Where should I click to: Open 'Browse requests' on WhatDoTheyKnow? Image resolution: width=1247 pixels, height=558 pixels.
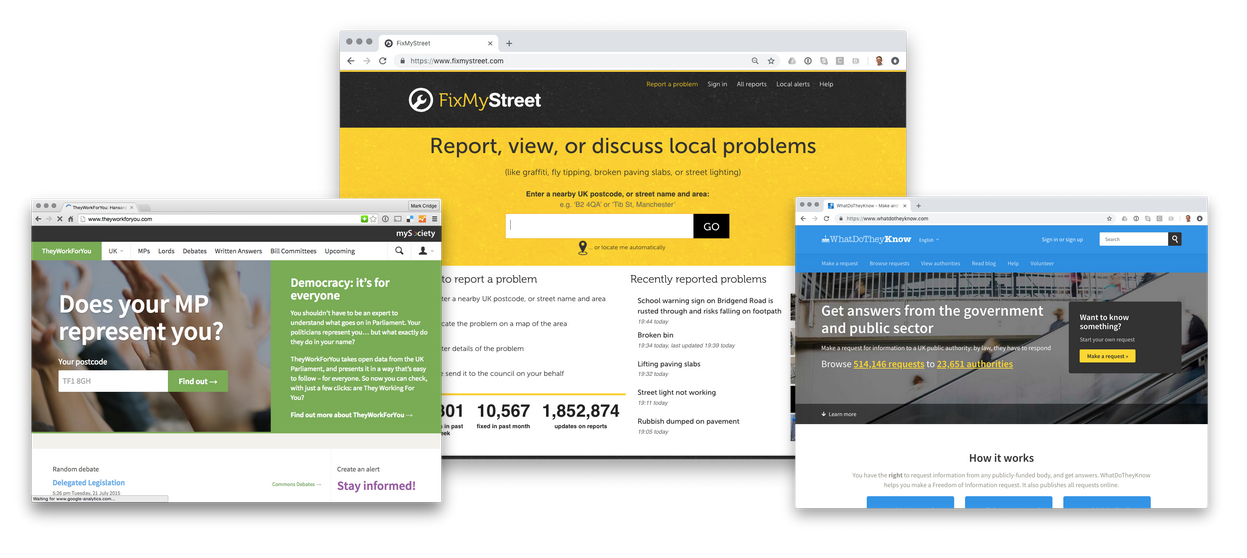coord(889,263)
